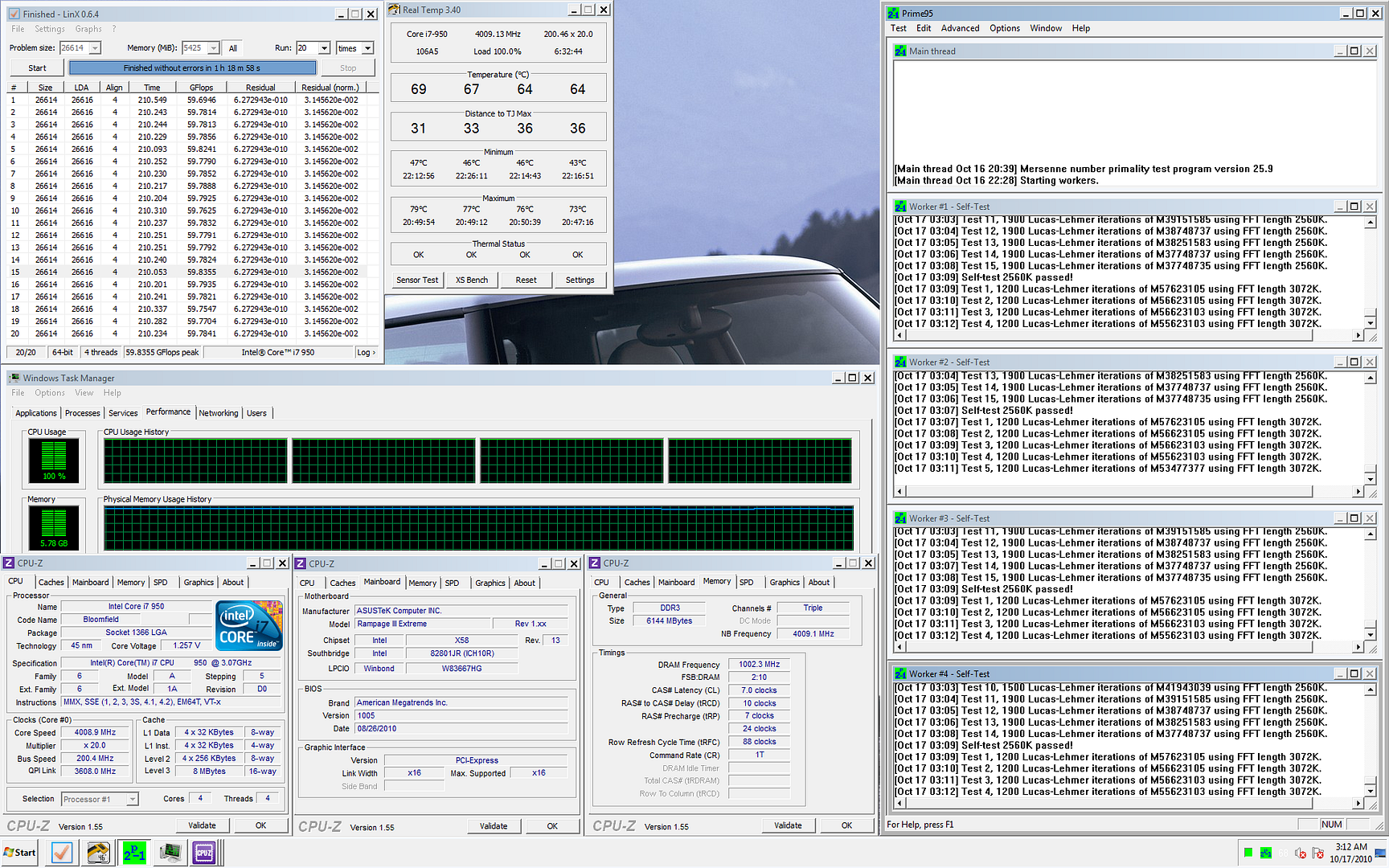Click the LinX finished progress bar

(x=192, y=68)
